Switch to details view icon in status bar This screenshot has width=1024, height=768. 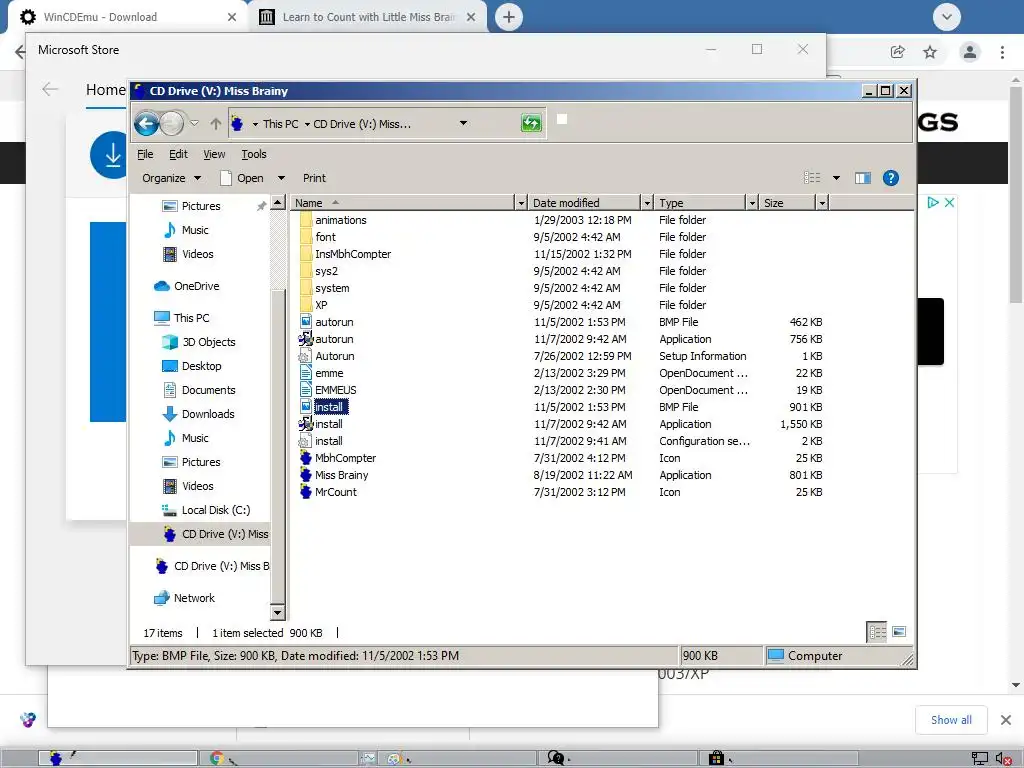click(877, 632)
